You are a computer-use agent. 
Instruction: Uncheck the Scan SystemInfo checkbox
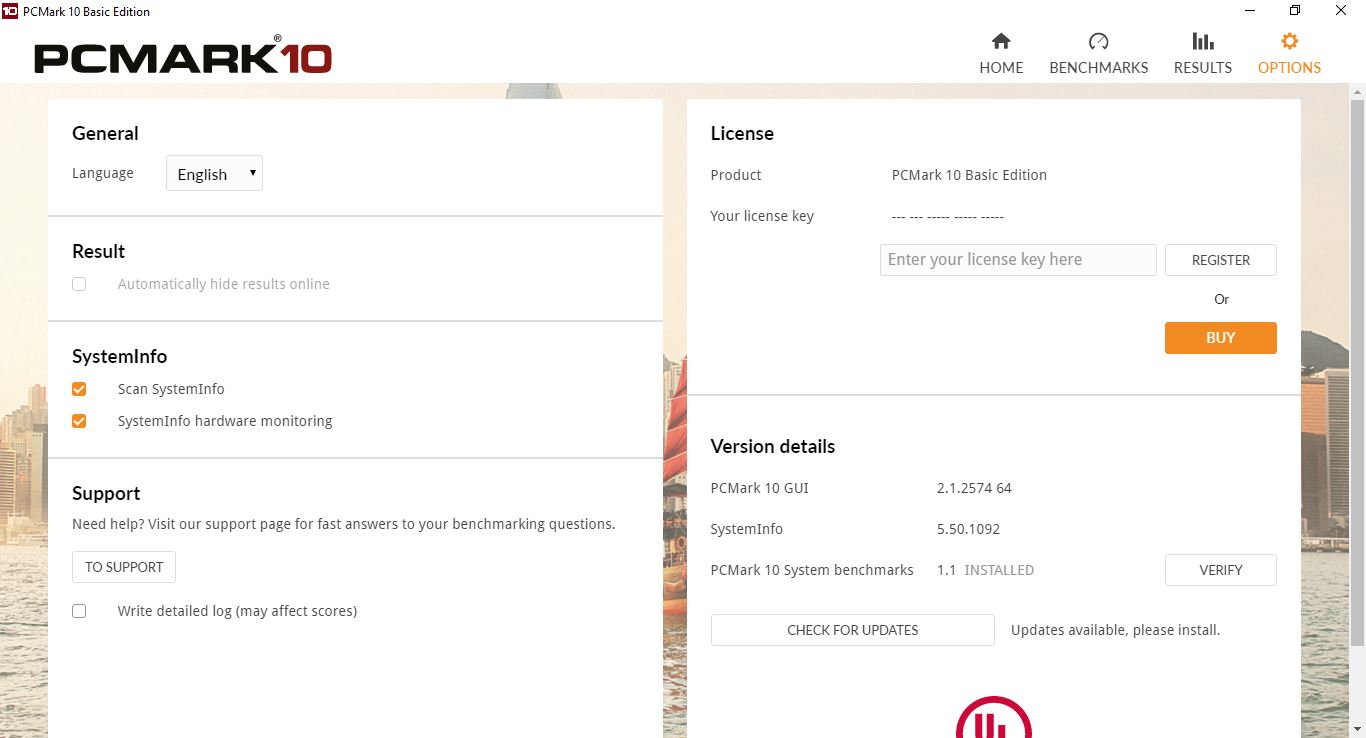pyautogui.click(x=79, y=389)
